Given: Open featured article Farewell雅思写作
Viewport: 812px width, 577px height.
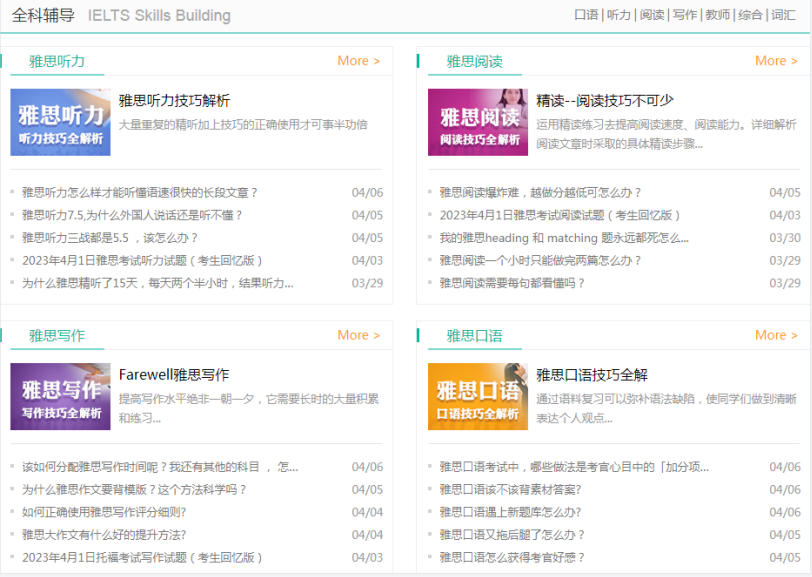Looking at the screenshot, I should click(x=174, y=374).
